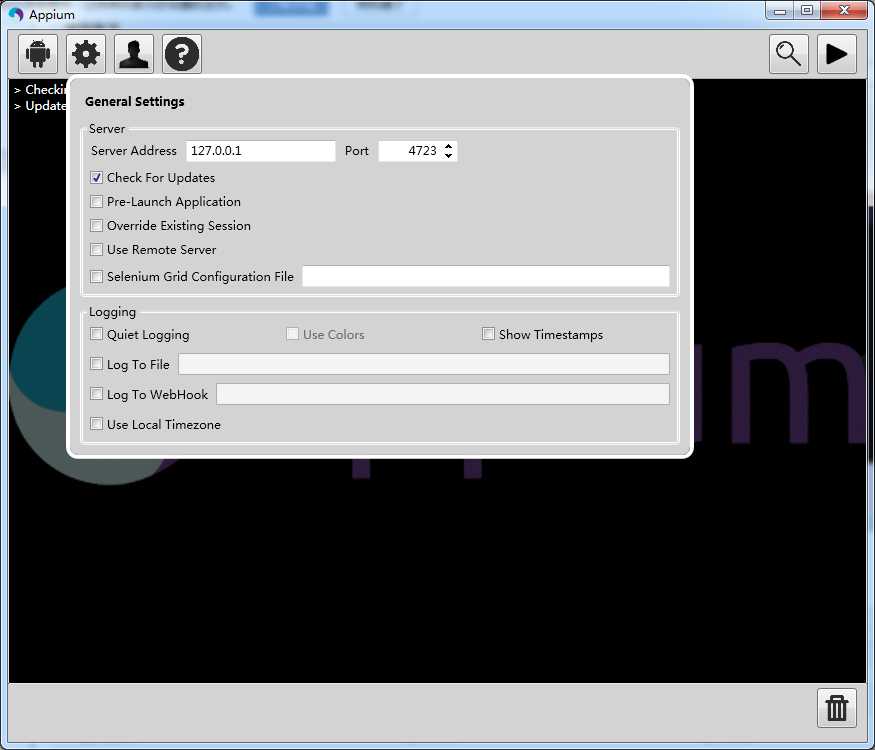This screenshot has width=875, height=750.
Task: Check Selenium Grid Configuration File box
Action: (x=97, y=276)
